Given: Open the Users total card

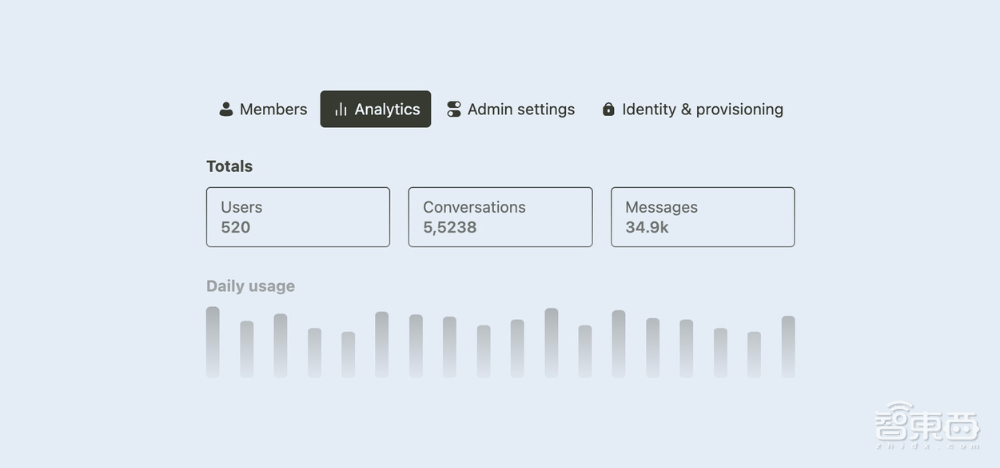Looking at the screenshot, I should (x=298, y=217).
